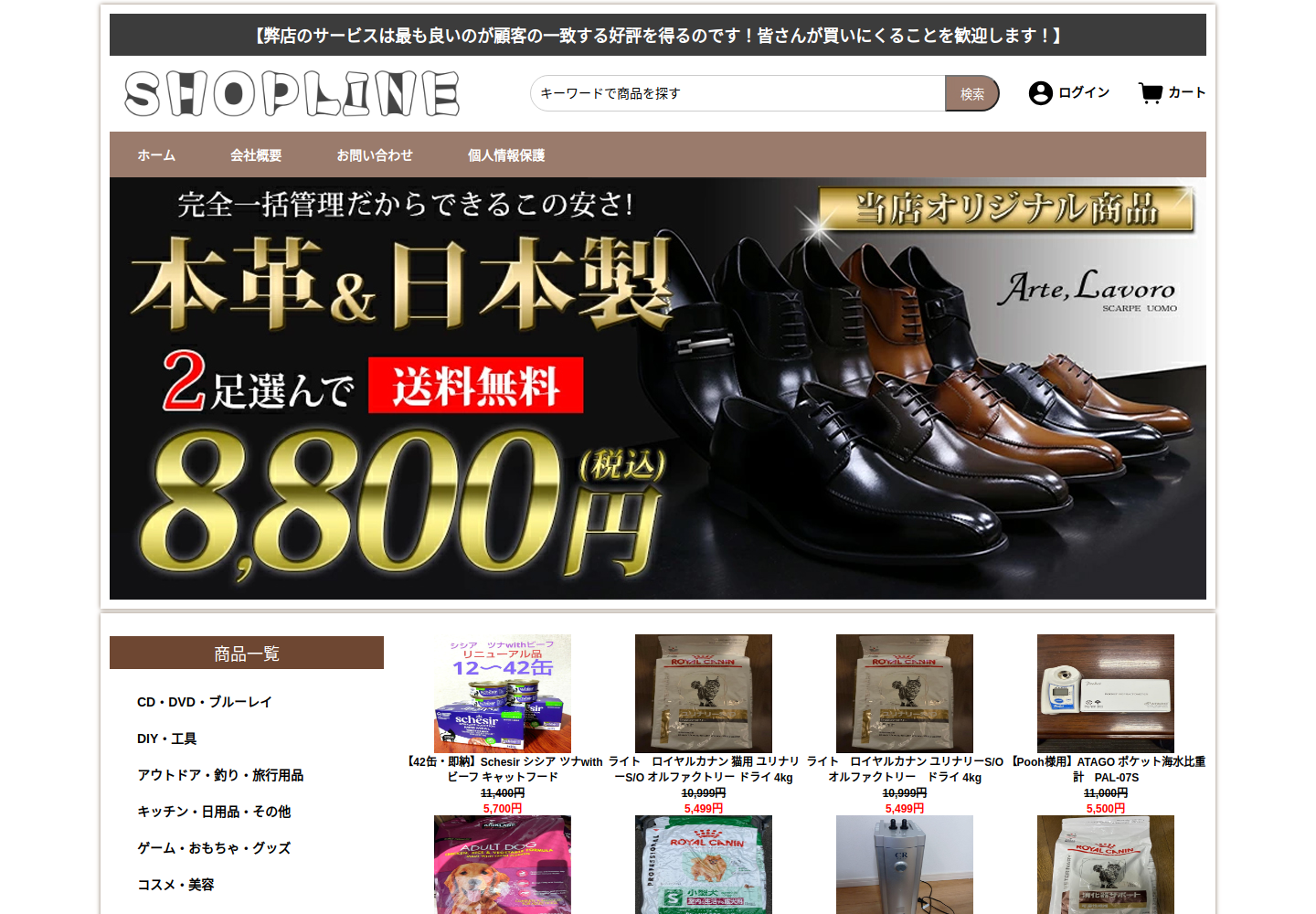
Task: Open お問い合わせ navigation item
Action: click(x=375, y=155)
